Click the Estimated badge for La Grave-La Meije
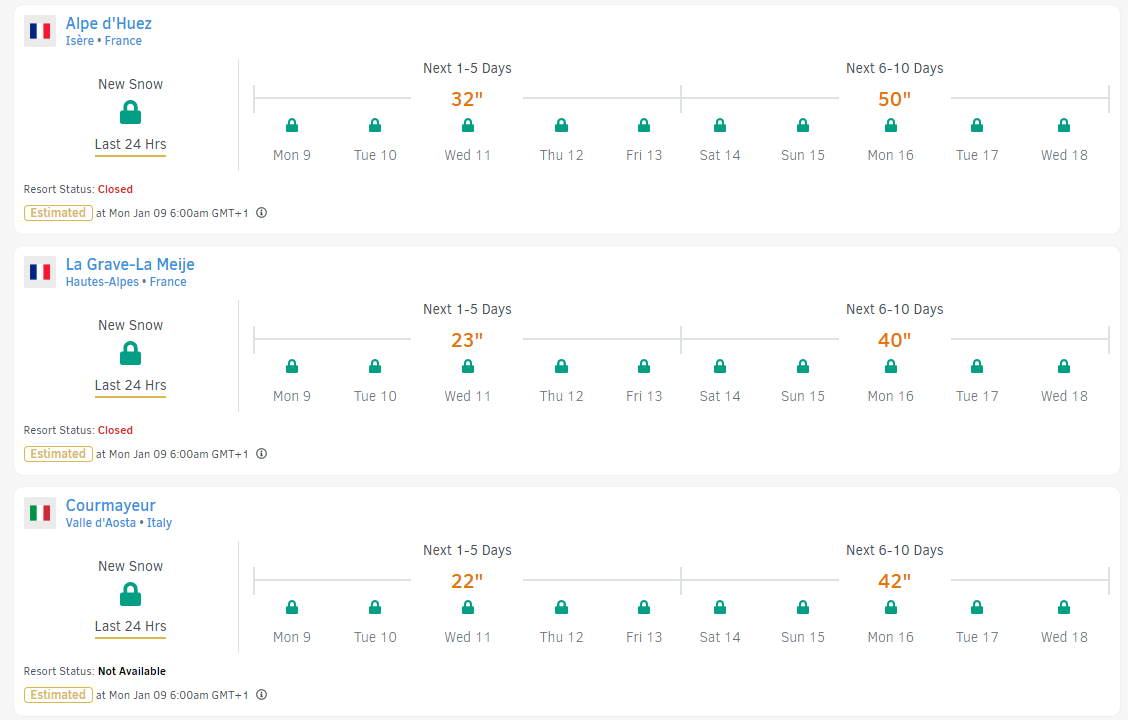Image resolution: width=1128 pixels, height=720 pixels. 58,454
